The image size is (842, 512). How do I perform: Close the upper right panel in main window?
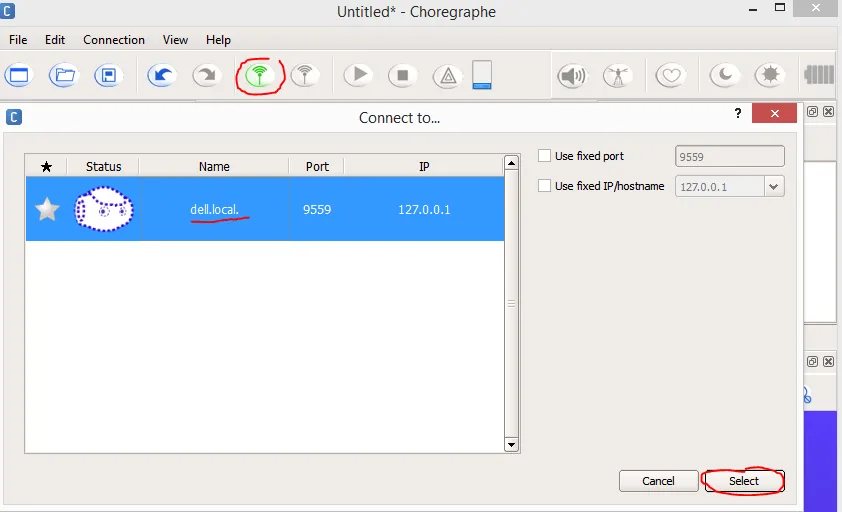click(x=829, y=111)
